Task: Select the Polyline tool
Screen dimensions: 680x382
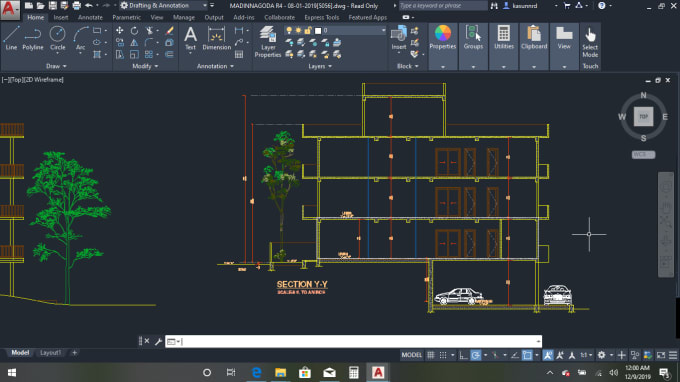Action: click(x=33, y=38)
